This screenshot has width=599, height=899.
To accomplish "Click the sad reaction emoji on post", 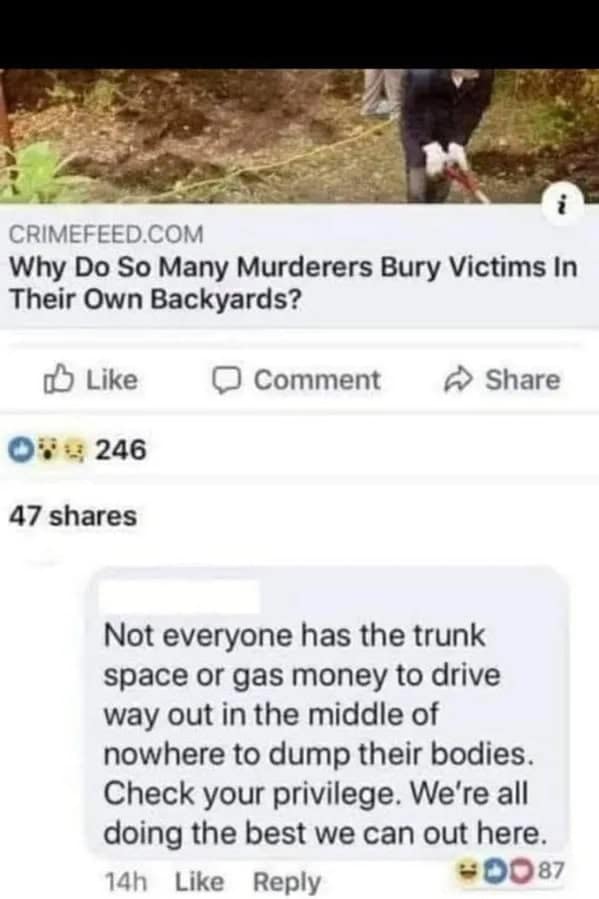I will [x=76, y=450].
